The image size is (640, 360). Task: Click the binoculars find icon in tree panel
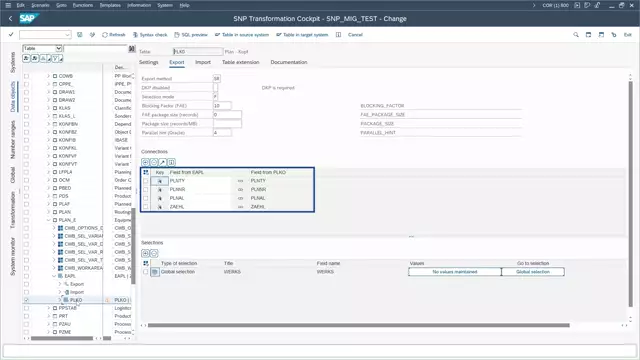click(131, 49)
